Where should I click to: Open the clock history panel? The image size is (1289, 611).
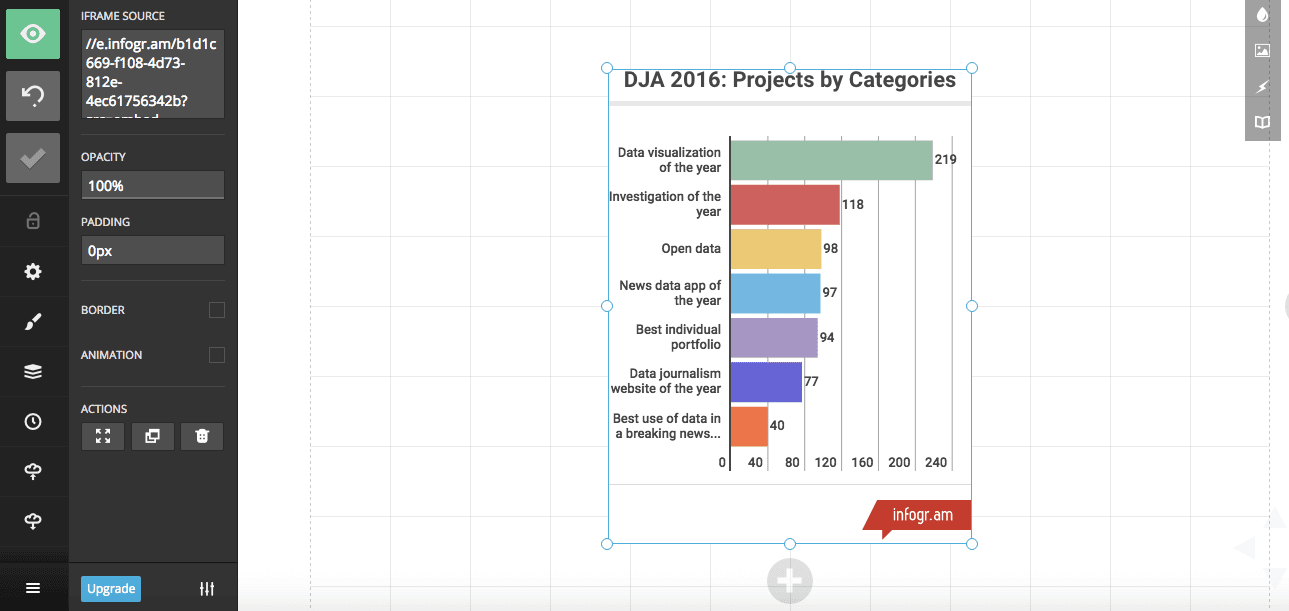pyautogui.click(x=33, y=422)
